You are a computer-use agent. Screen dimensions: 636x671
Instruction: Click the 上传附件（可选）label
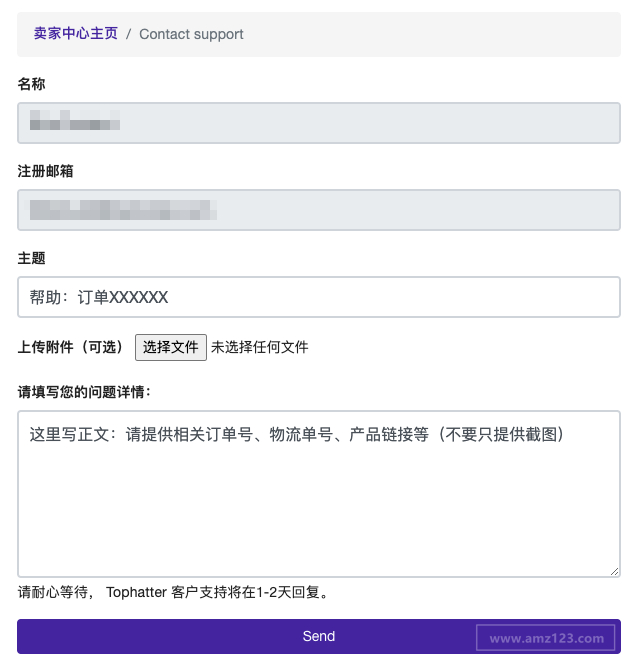point(70,348)
